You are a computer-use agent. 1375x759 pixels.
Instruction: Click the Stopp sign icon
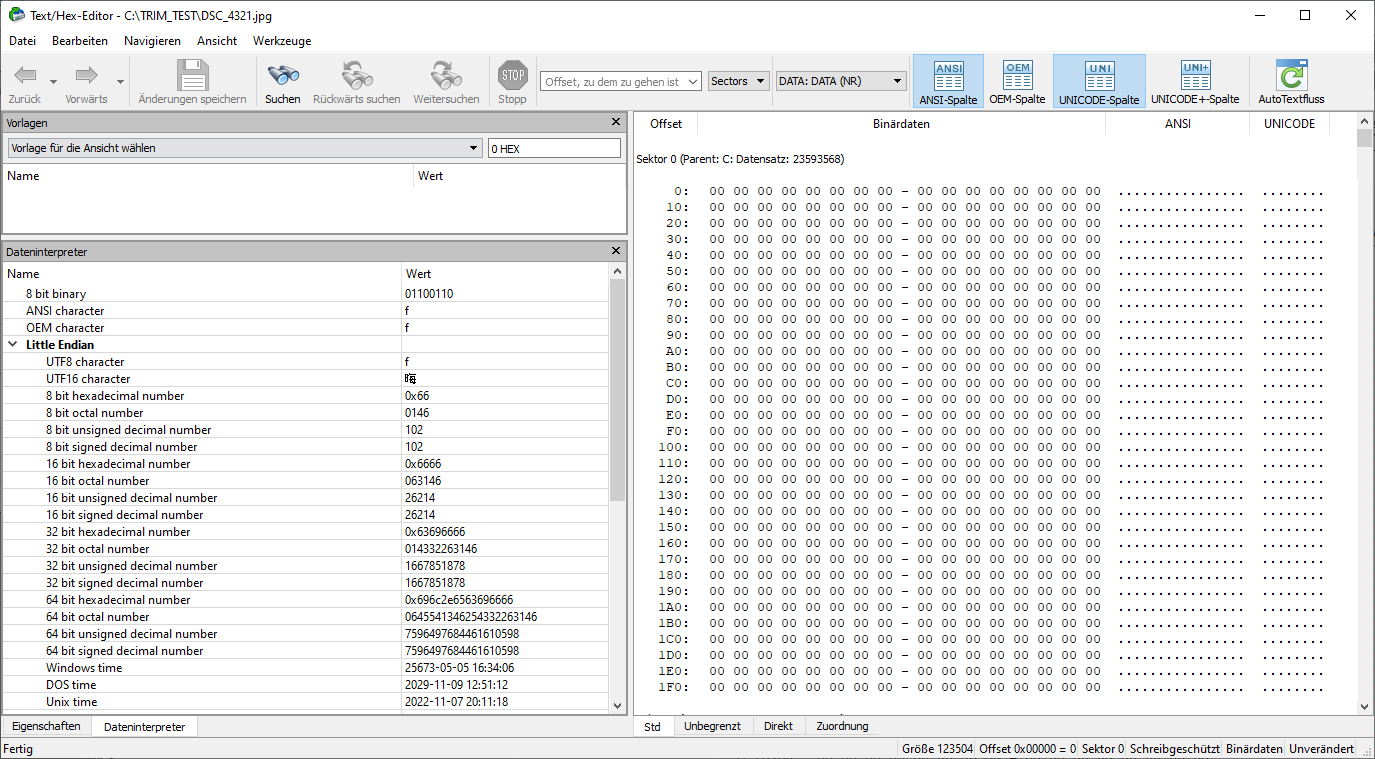click(x=512, y=75)
